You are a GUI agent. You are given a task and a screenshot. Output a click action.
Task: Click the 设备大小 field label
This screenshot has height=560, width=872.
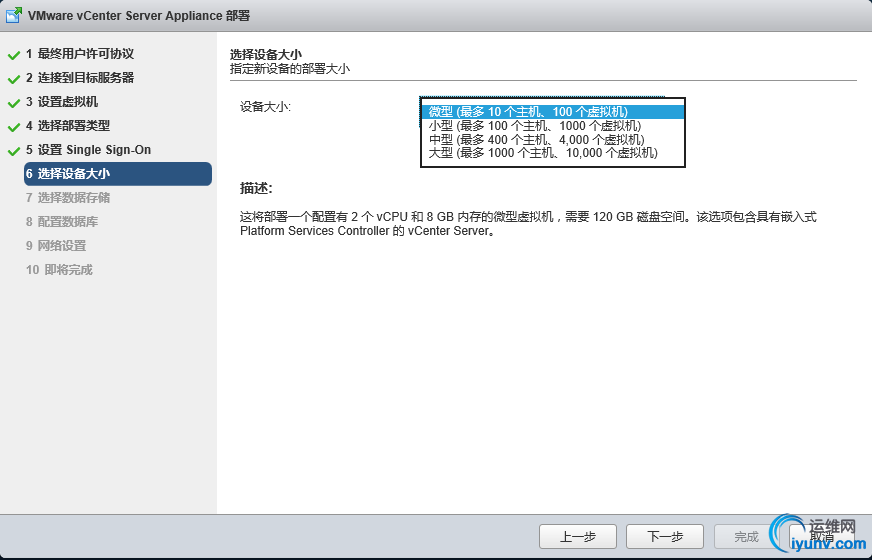pyautogui.click(x=265, y=107)
